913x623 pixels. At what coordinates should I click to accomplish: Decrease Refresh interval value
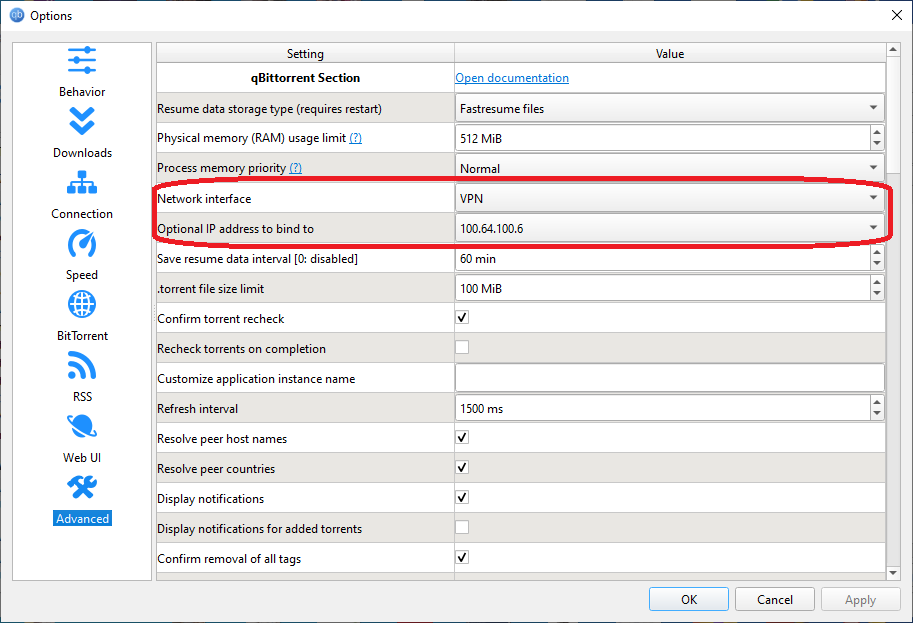(x=877, y=414)
